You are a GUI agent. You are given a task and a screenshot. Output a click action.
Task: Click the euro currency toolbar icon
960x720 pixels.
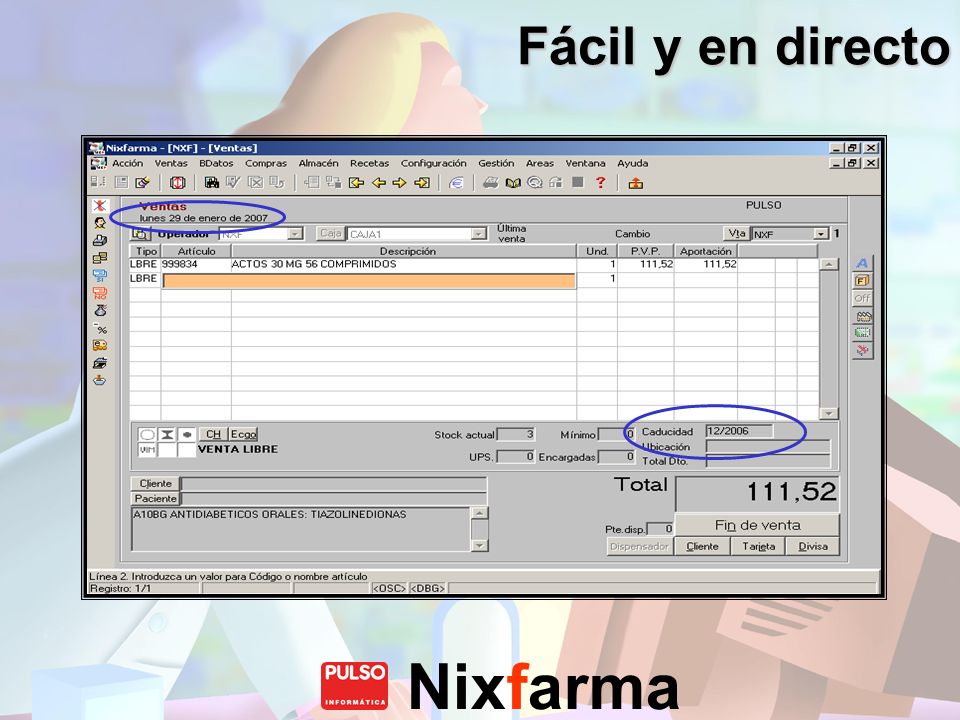(x=456, y=182)
